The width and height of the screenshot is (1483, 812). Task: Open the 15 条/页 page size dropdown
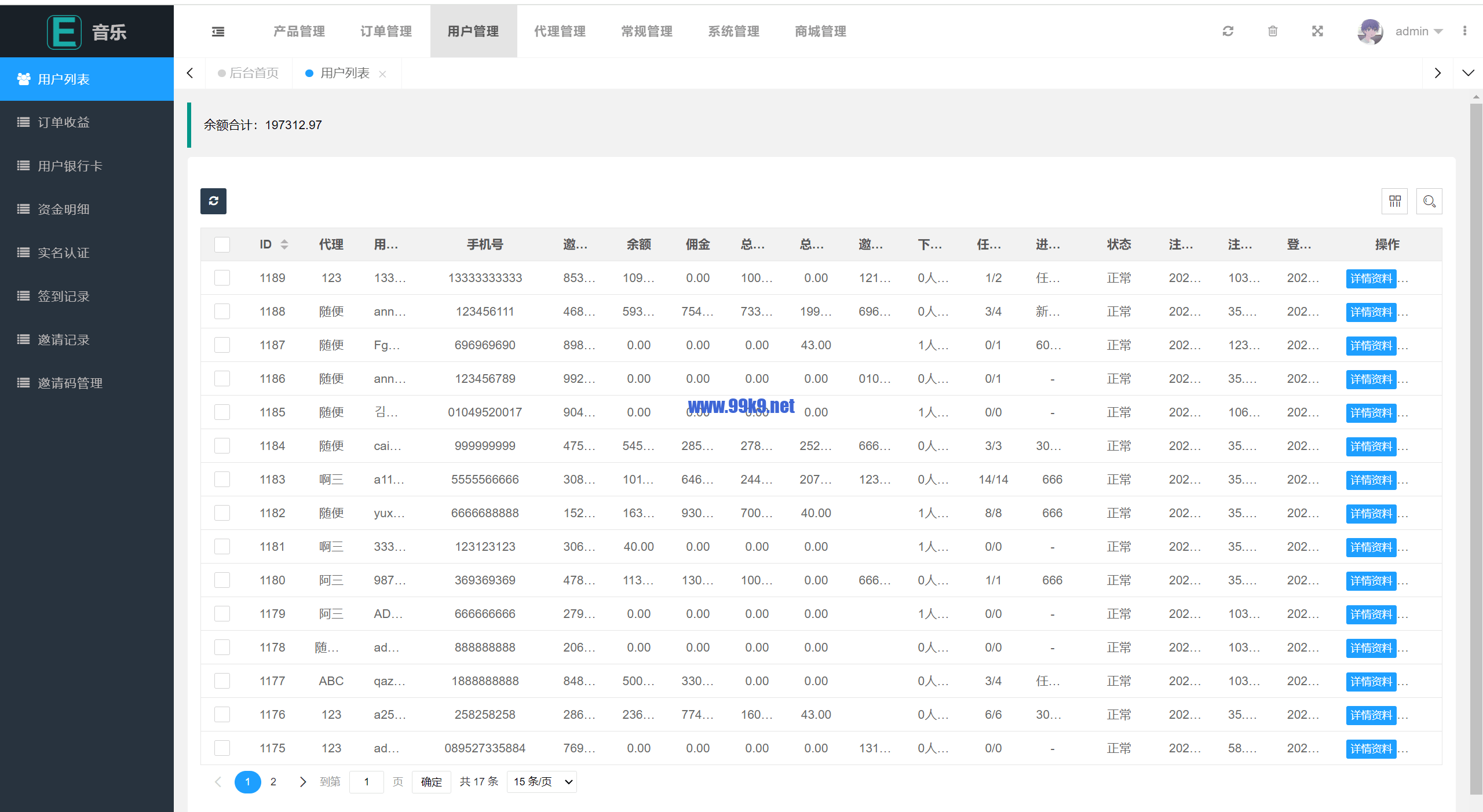(542, 782)
